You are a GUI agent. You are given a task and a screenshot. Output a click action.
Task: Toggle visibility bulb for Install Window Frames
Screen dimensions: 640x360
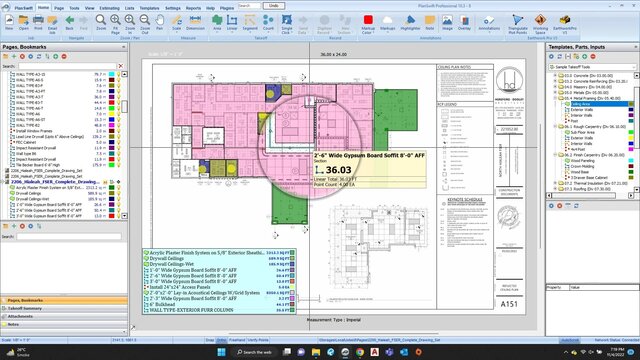(x=119, y=131)
